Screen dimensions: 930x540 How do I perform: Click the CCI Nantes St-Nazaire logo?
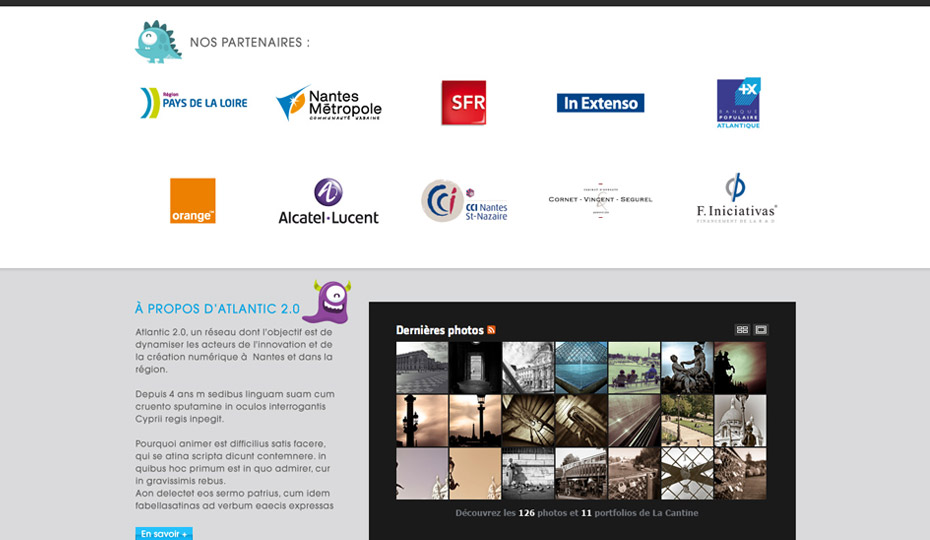tap(464, 201)
